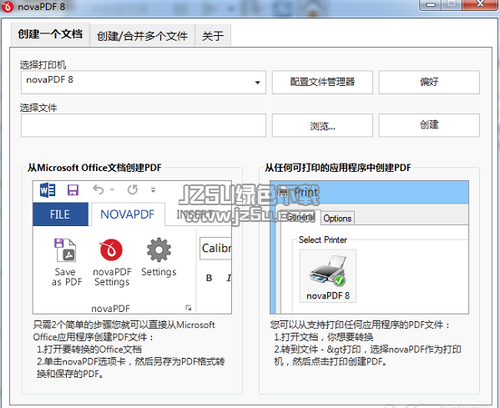Screen dimensions: 500x408
Task: Click the Quick Access customize arrow in illustration
Action: click(153, 190)
